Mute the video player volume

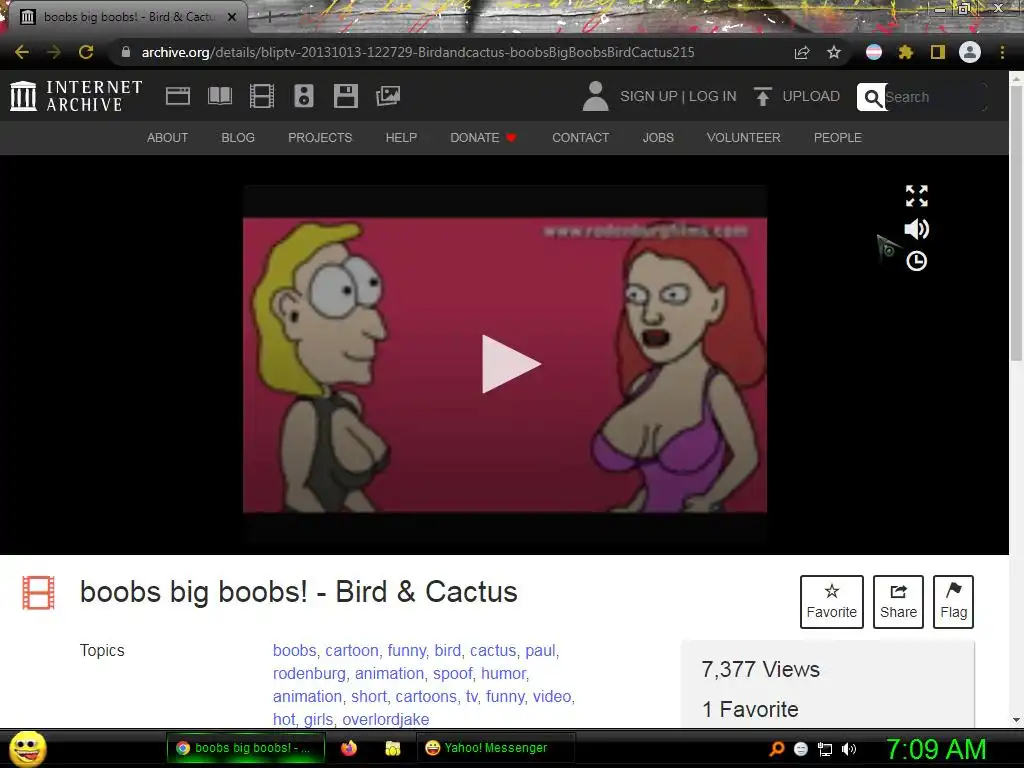tap(917, 229)
